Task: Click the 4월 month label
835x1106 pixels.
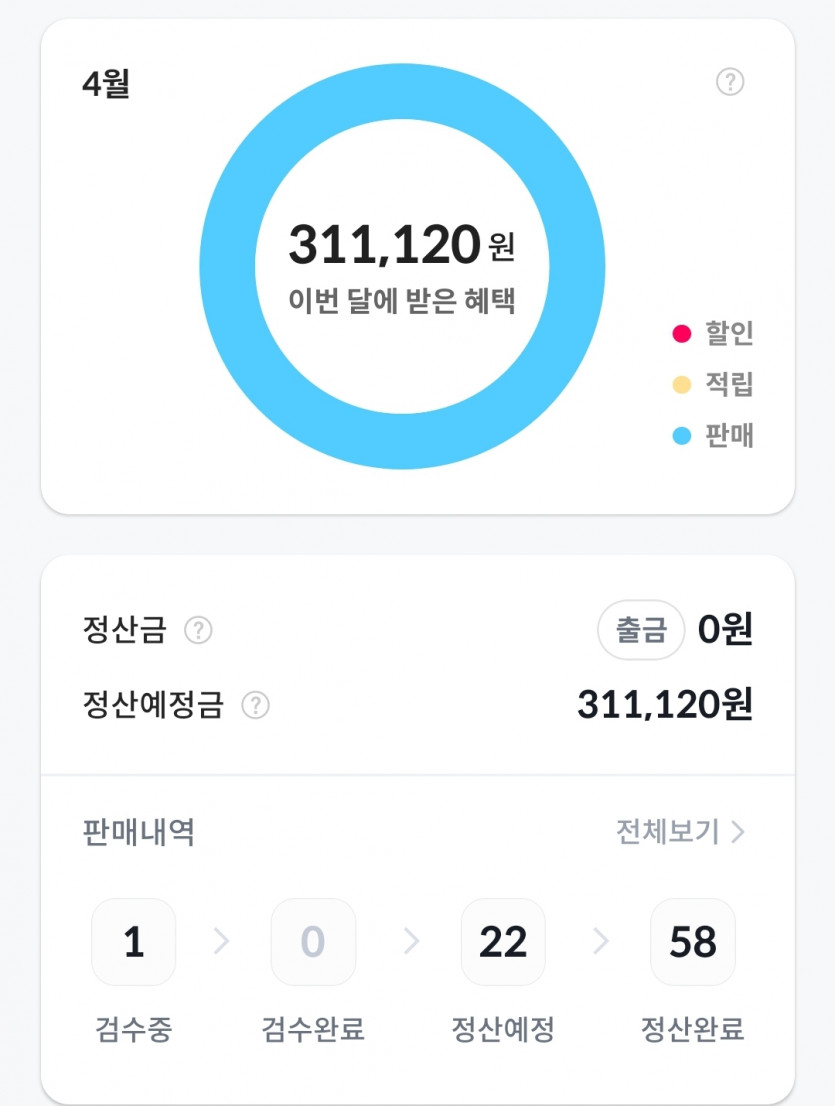Action: coord(106,84)
